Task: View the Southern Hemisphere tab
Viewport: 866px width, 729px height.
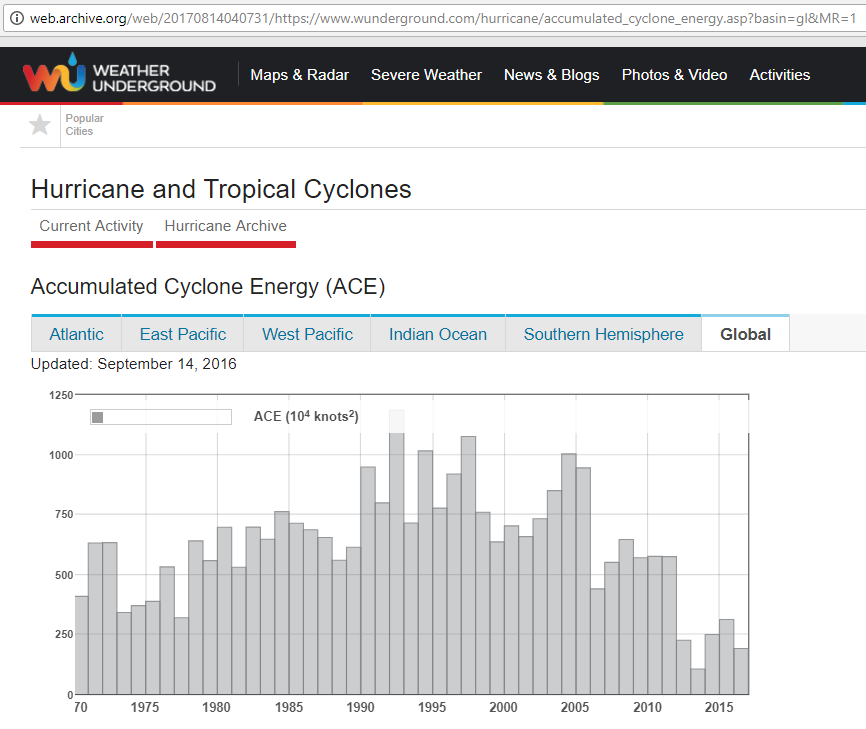Action: 603,334
